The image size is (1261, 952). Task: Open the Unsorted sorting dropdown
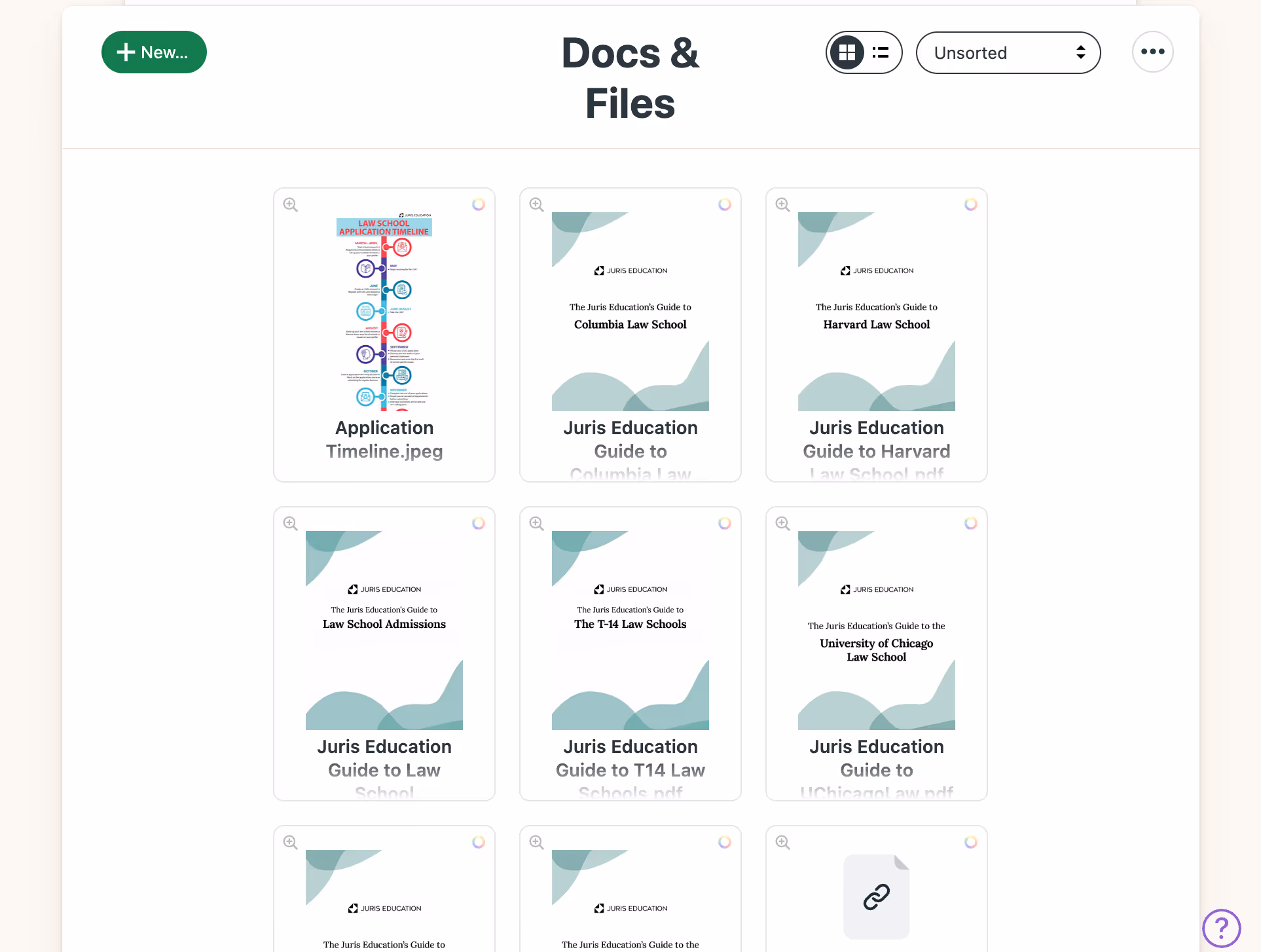pos(1008,52)
